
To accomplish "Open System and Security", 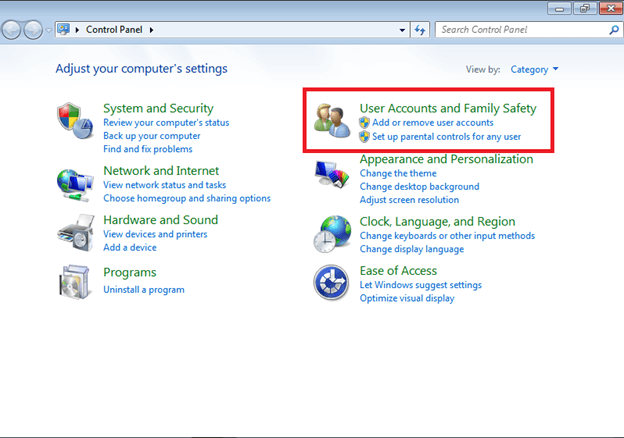I will pyautogui.click(x=158, y=108).
